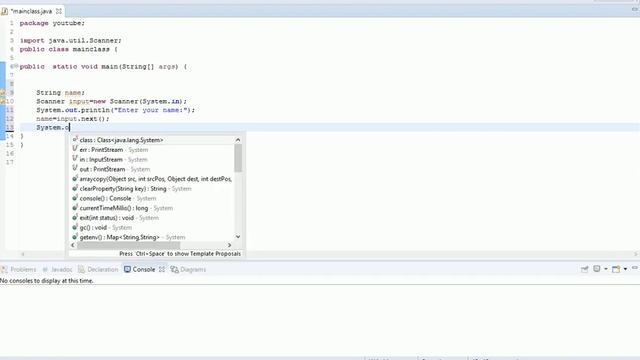
Task: Click the method icon beside exit(int status)
Action: [75, 218]
